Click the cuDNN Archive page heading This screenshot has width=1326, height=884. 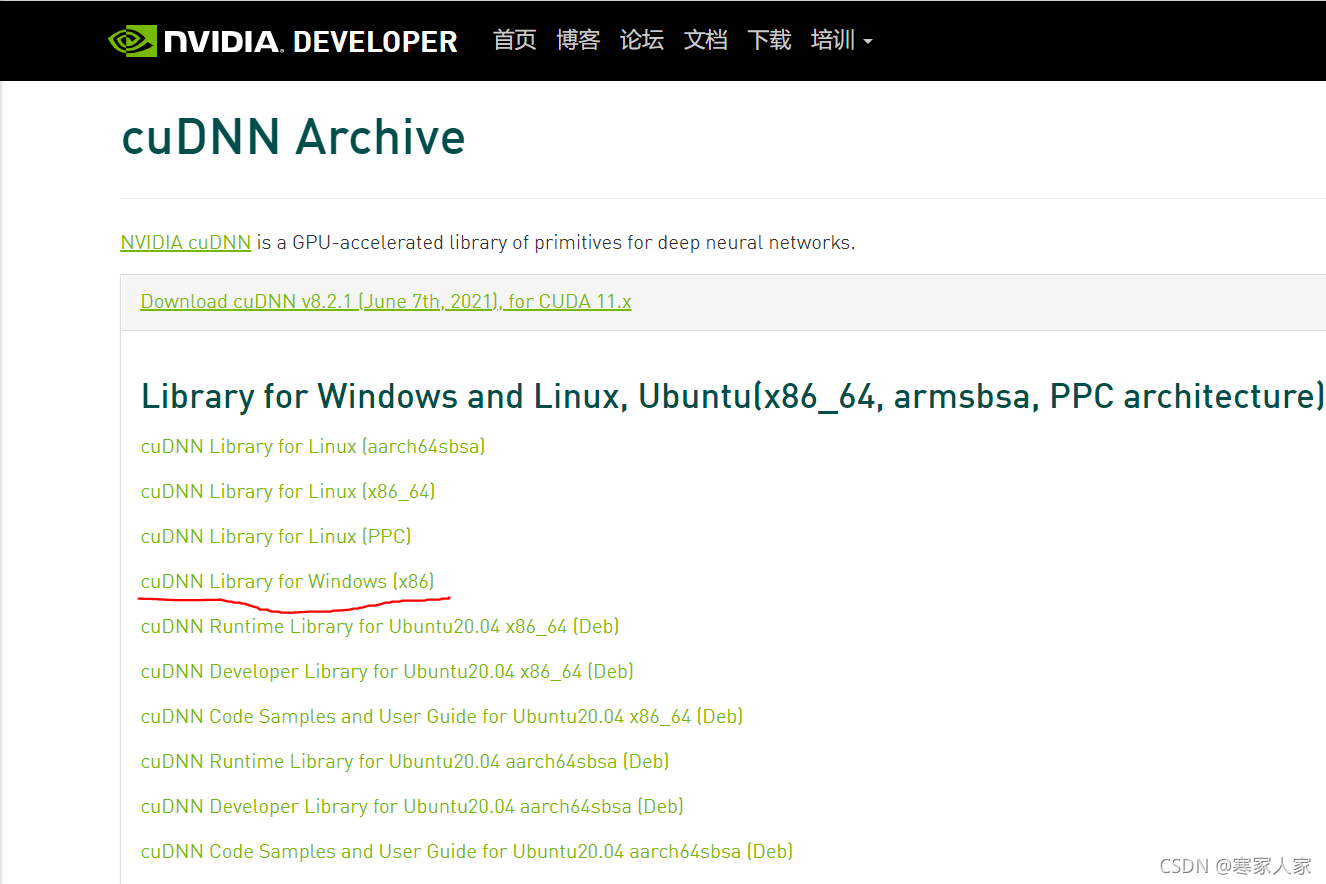pos(293,137)
